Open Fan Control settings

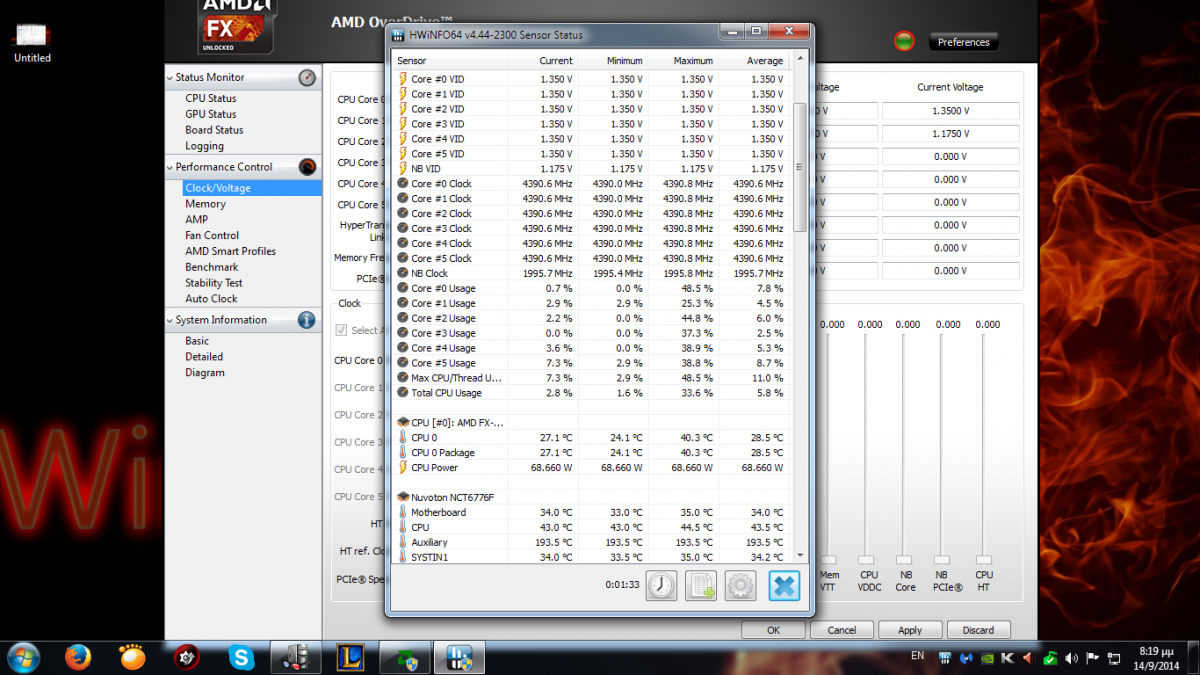tap(212, 236)
